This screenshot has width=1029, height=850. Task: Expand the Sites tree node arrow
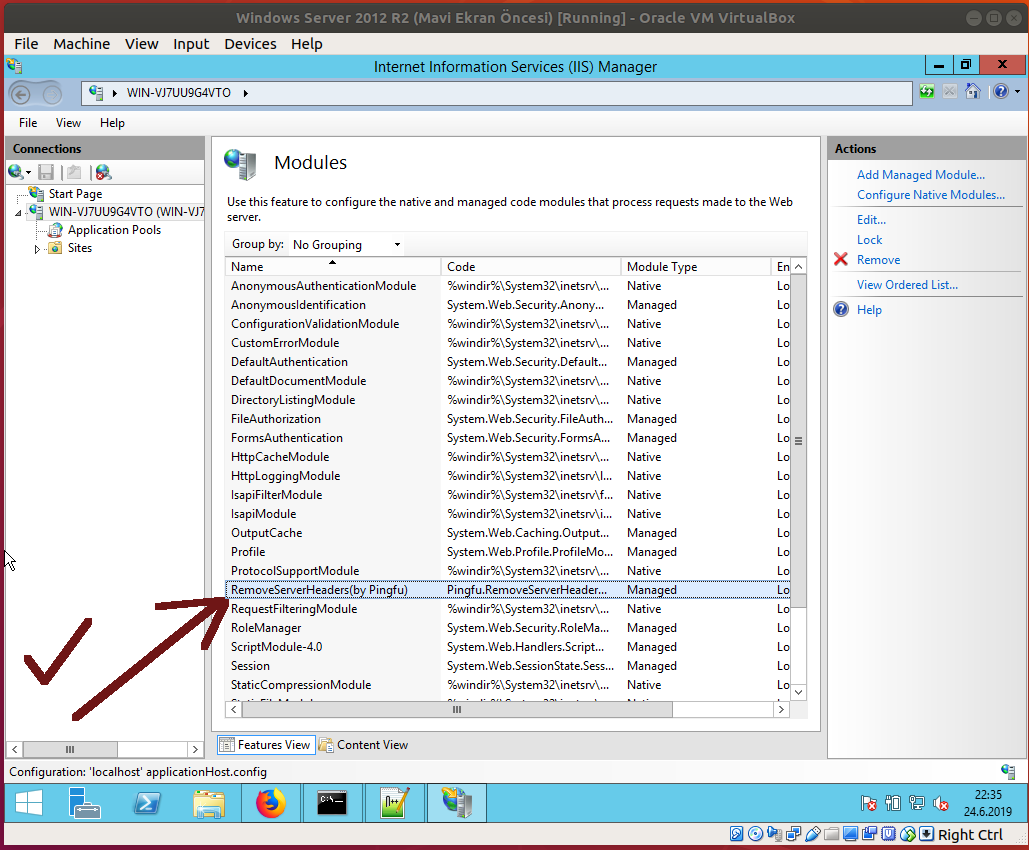pos(37,249)
